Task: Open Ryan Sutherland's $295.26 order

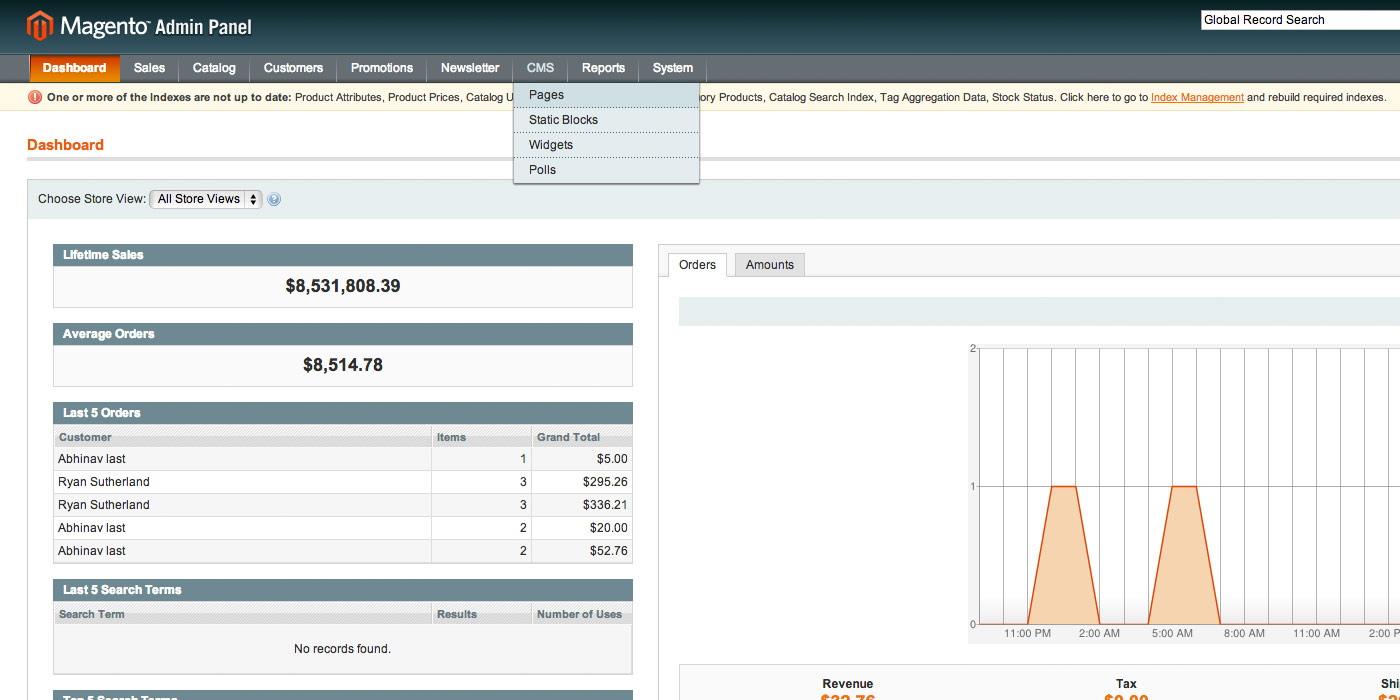Action: (x=343, y=482)
